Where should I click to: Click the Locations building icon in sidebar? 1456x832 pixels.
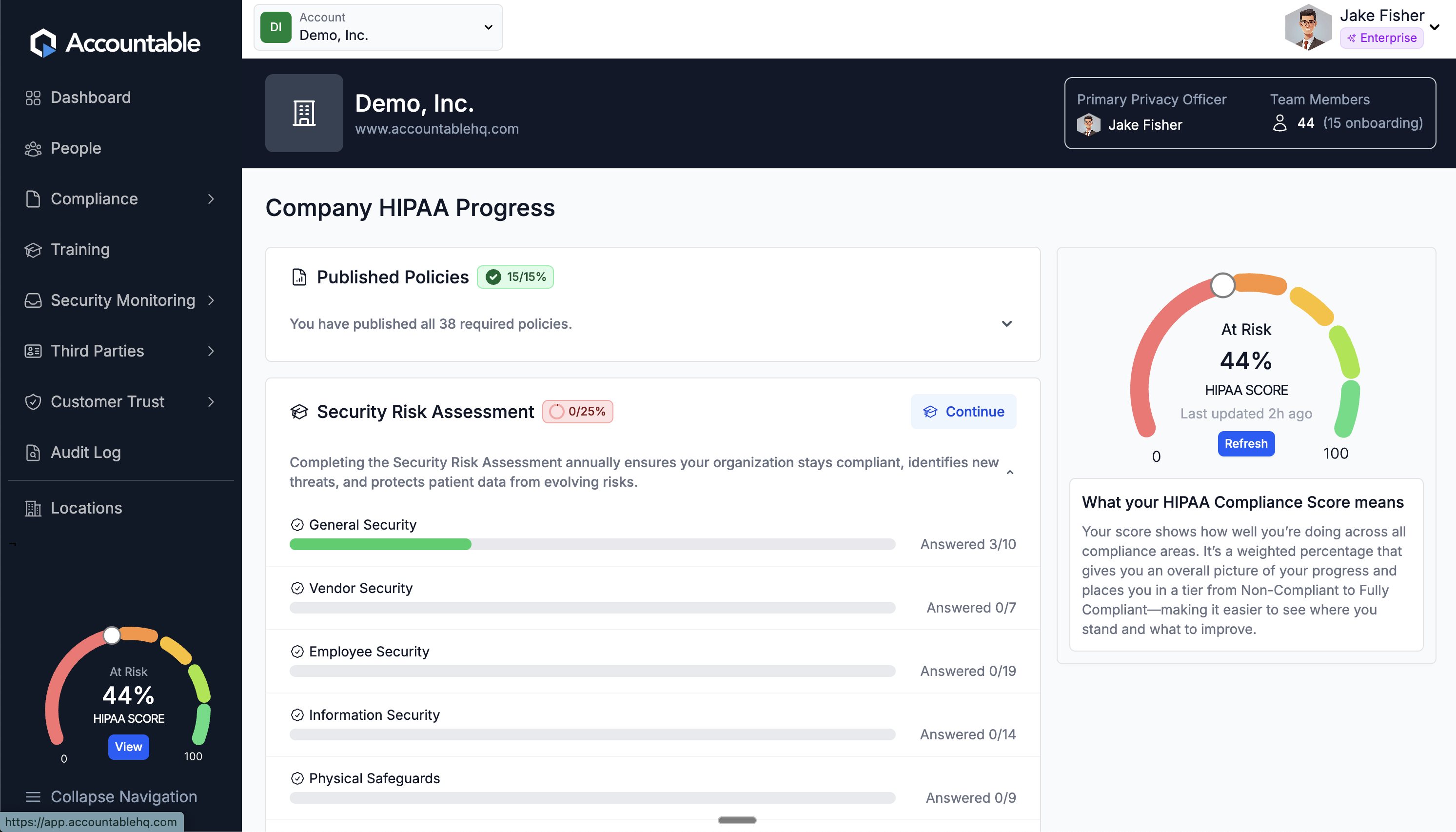pyautogui.click(x=33, y=508)
